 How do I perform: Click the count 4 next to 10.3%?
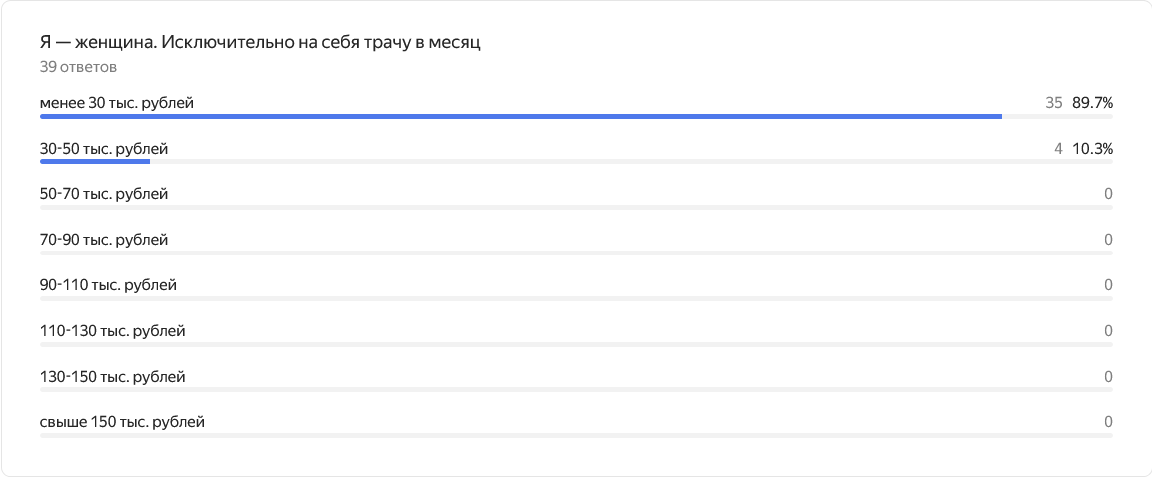(x=1058, y=149)
